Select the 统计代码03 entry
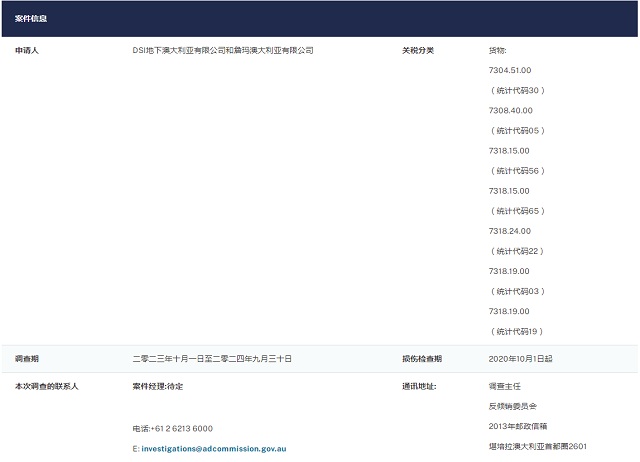This screenshot has height=462, width=640. [518, 291]
